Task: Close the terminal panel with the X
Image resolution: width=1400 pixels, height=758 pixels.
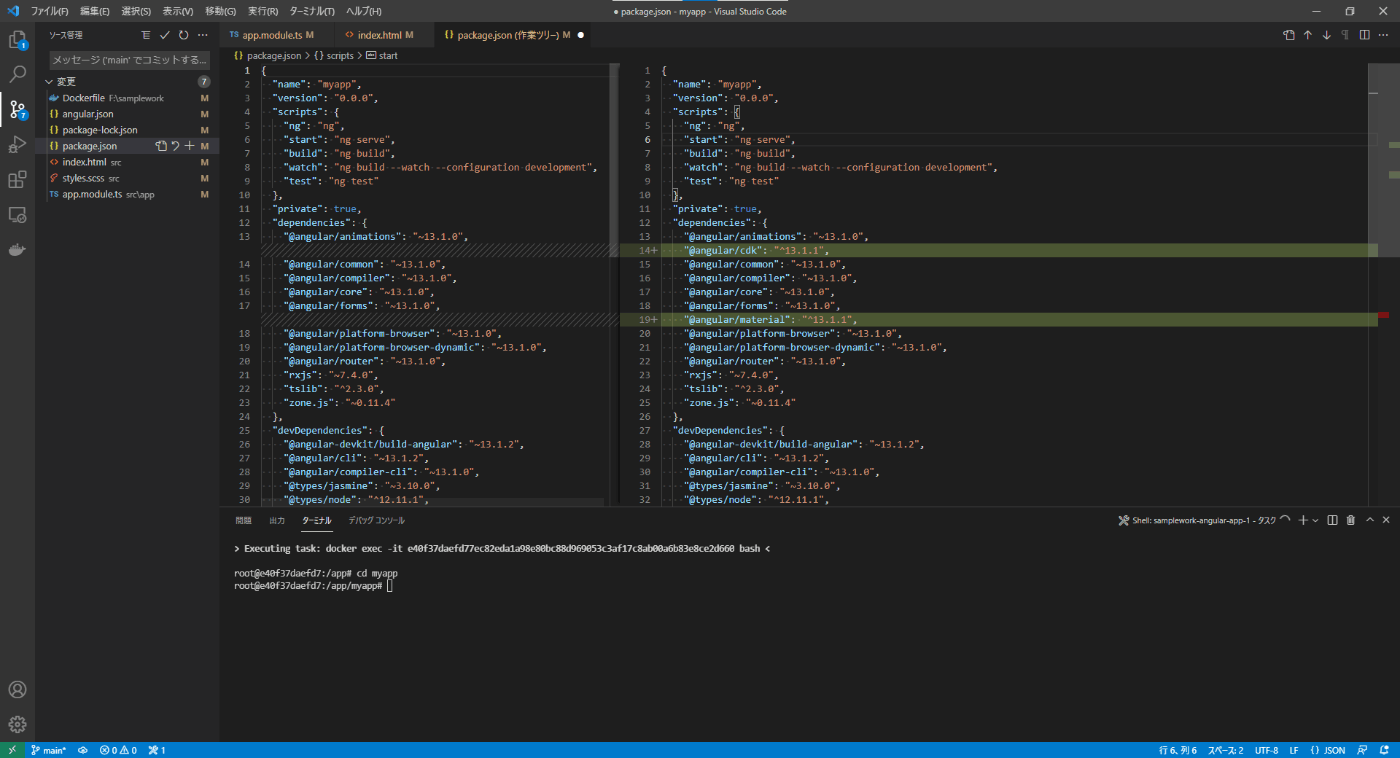Action: point(1385,520)
